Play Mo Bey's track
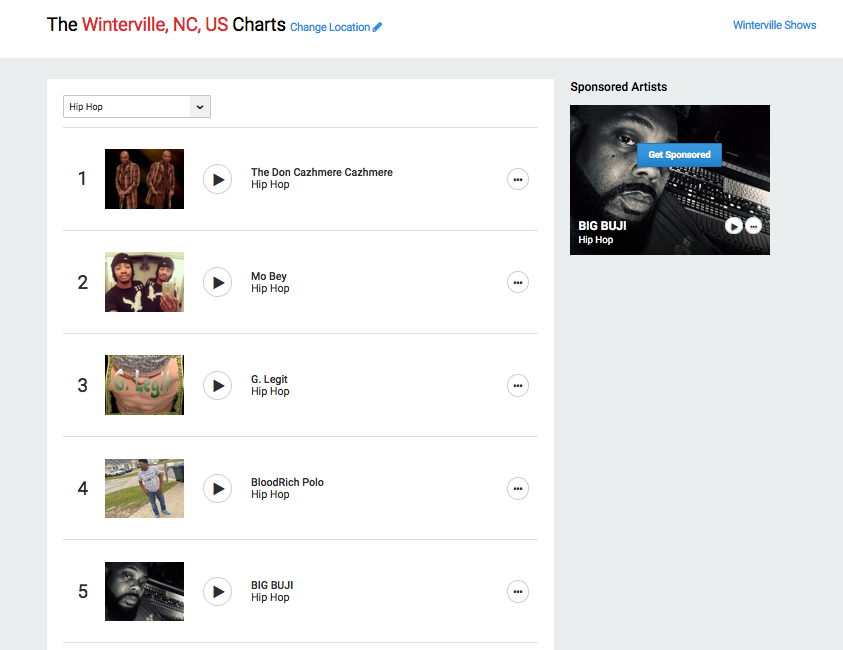Image resolution: width=843 pixels, height=650 pixels. [218, 282]
